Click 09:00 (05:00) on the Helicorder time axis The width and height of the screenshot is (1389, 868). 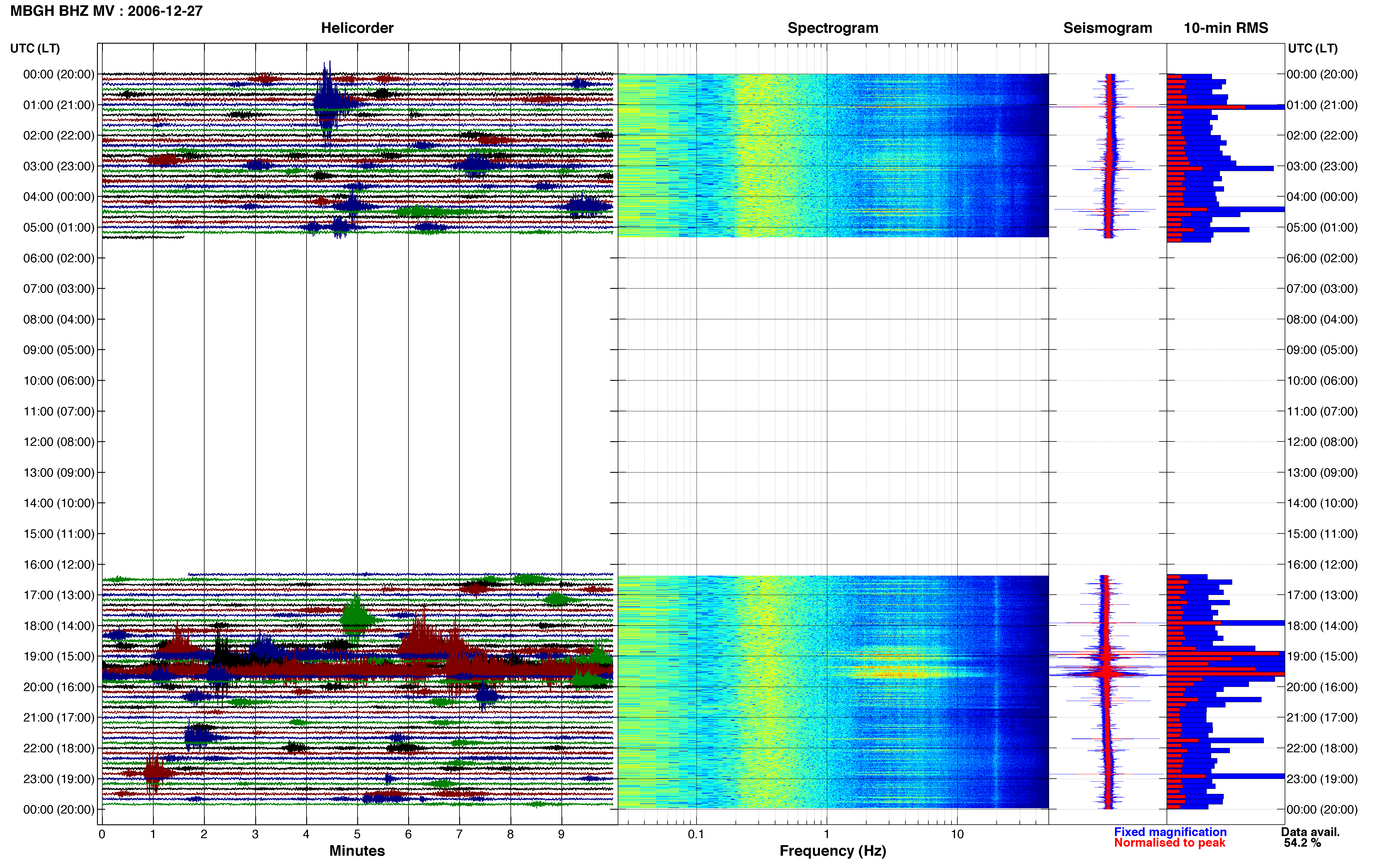click(59, 350)
